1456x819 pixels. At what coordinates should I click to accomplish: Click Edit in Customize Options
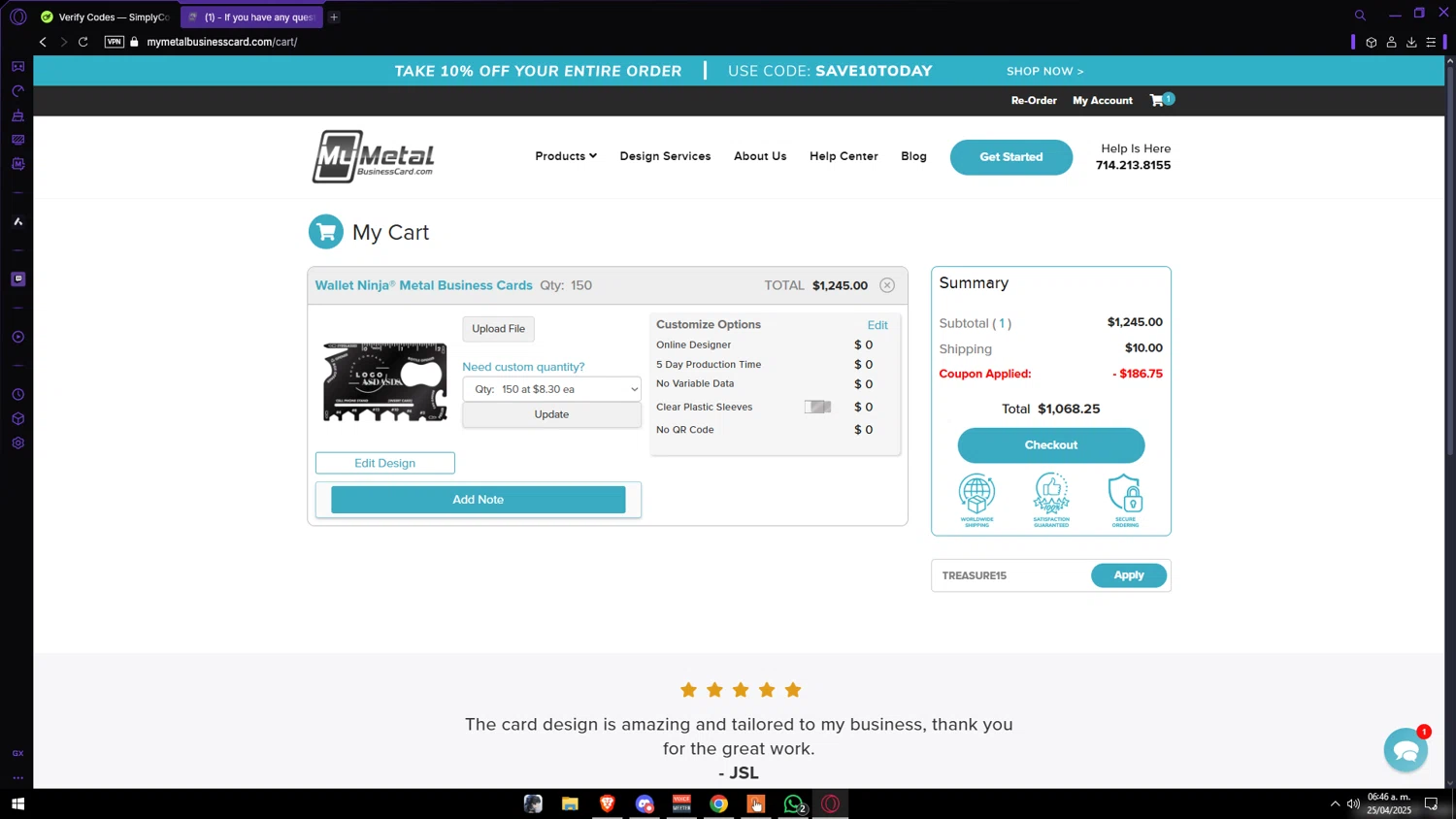click(x=877, y=325)
